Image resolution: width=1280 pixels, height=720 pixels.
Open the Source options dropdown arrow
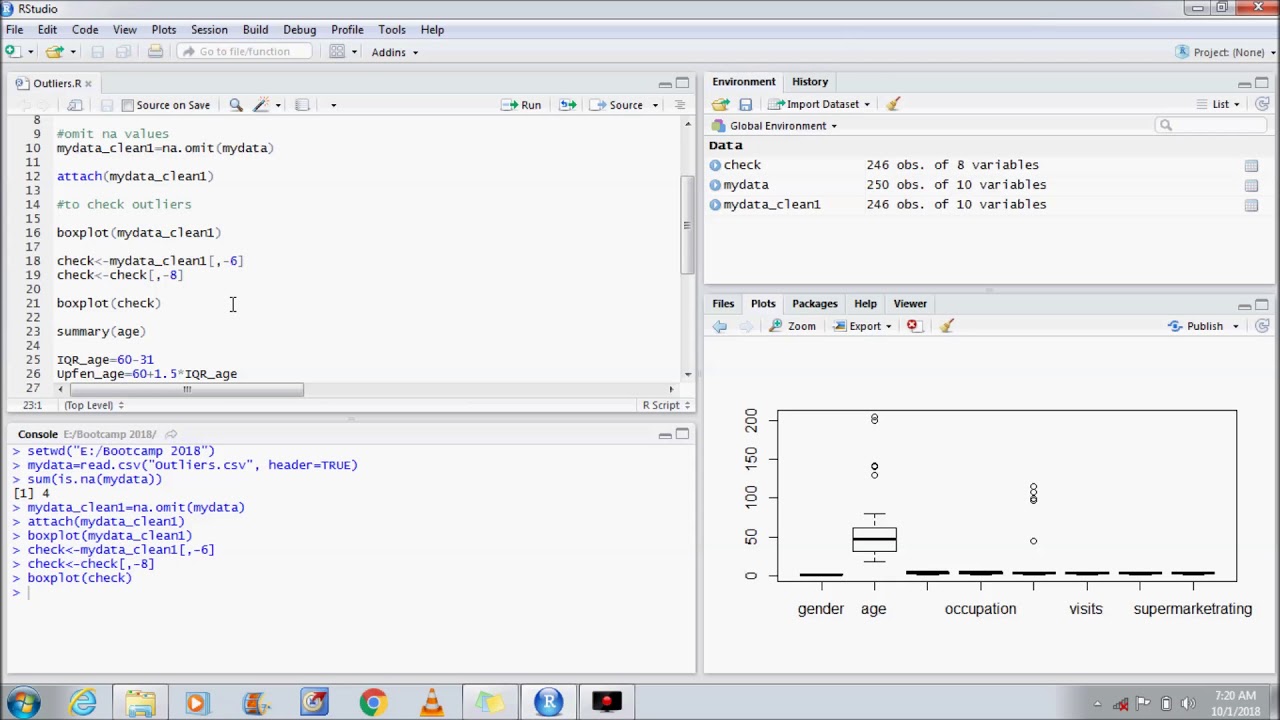coord(655,105)
